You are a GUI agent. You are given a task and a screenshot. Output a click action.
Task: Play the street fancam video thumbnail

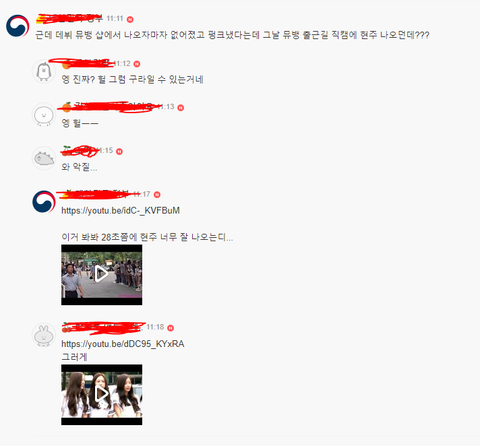tap(102, 275)
